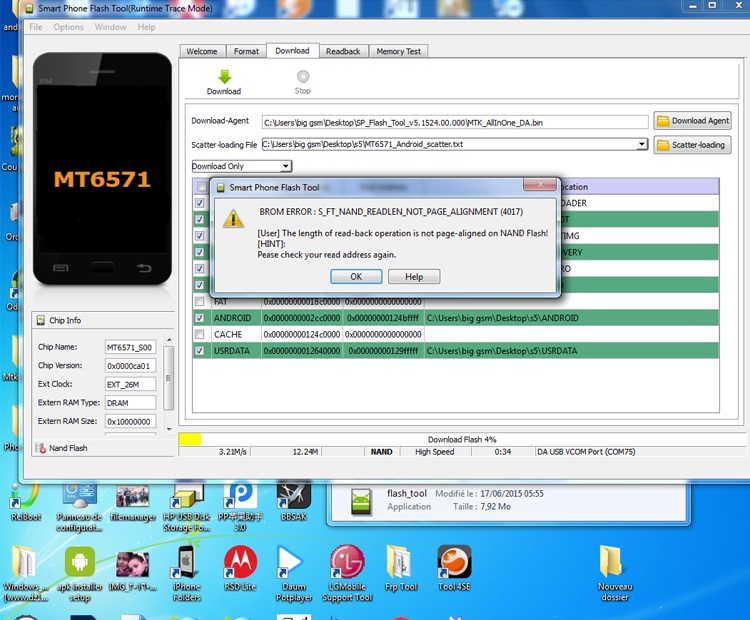750x620 pixels.
Task: Switch to the Welcome tab
Action: point(202,51)
